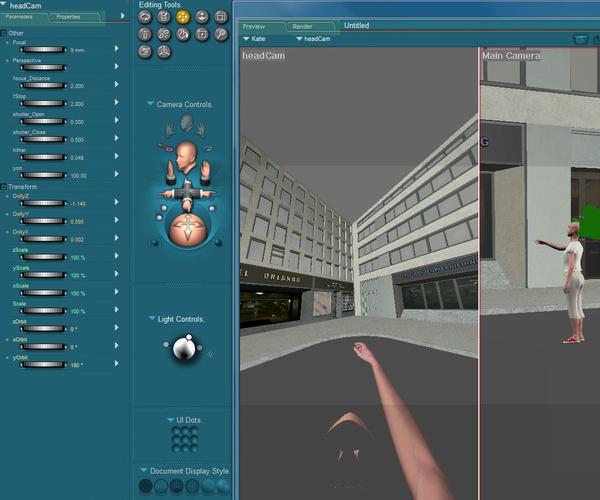This screenshot has width=600, height=500.
Task: Select the Rotate editing tool
Action: point(145,17)
